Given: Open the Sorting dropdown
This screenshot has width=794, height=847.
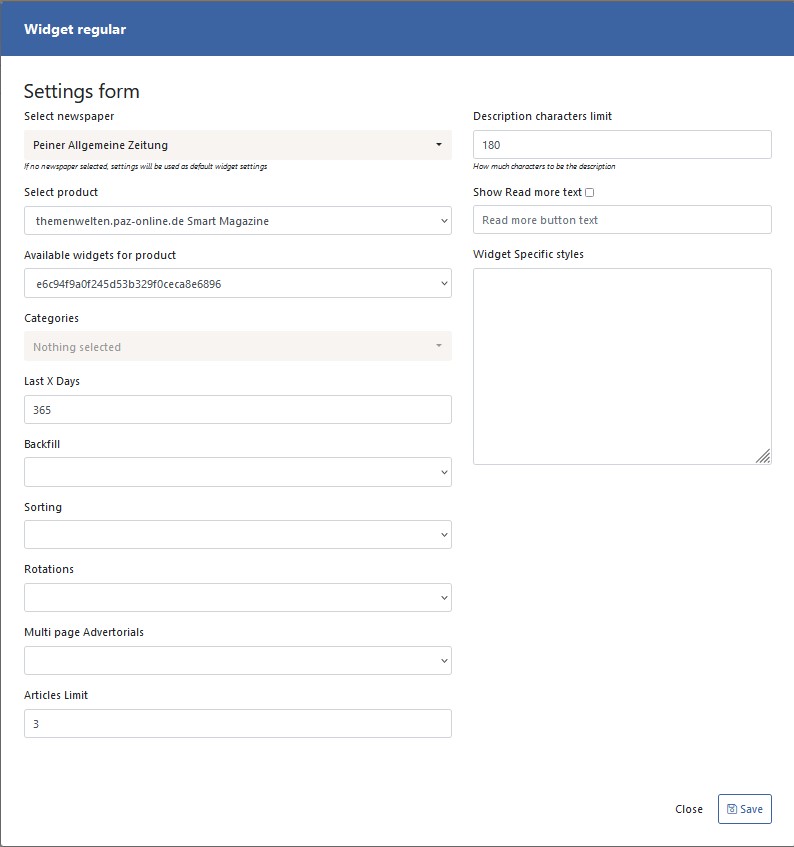Looking at the screenshot, I should coord(238,535).
